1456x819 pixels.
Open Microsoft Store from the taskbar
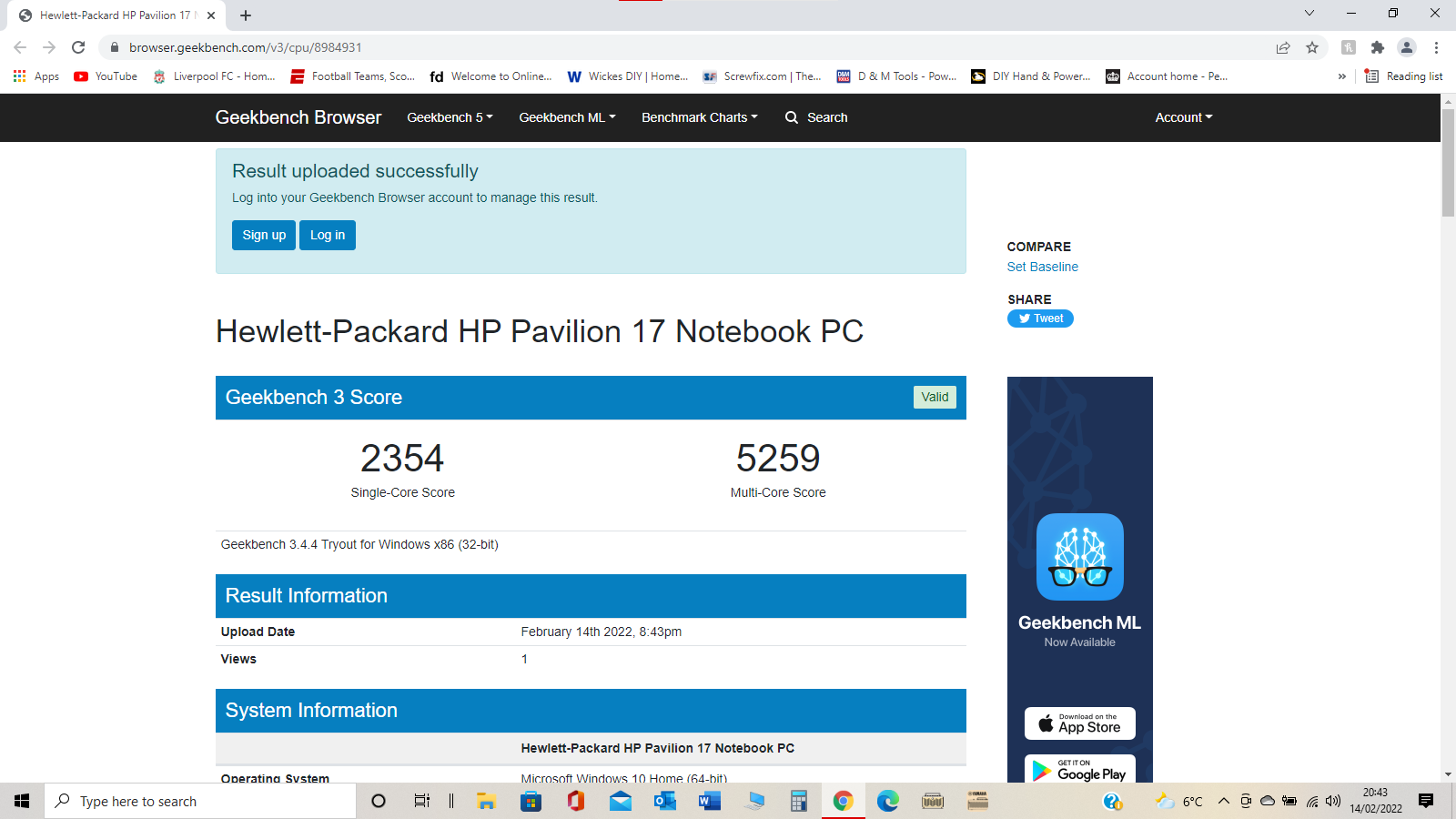531,801
